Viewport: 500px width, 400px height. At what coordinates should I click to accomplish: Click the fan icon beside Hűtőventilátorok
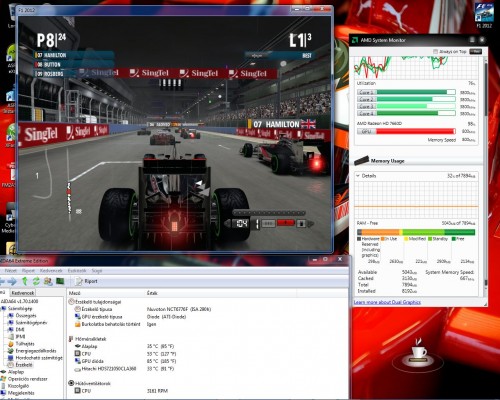[x=71, y=383]
